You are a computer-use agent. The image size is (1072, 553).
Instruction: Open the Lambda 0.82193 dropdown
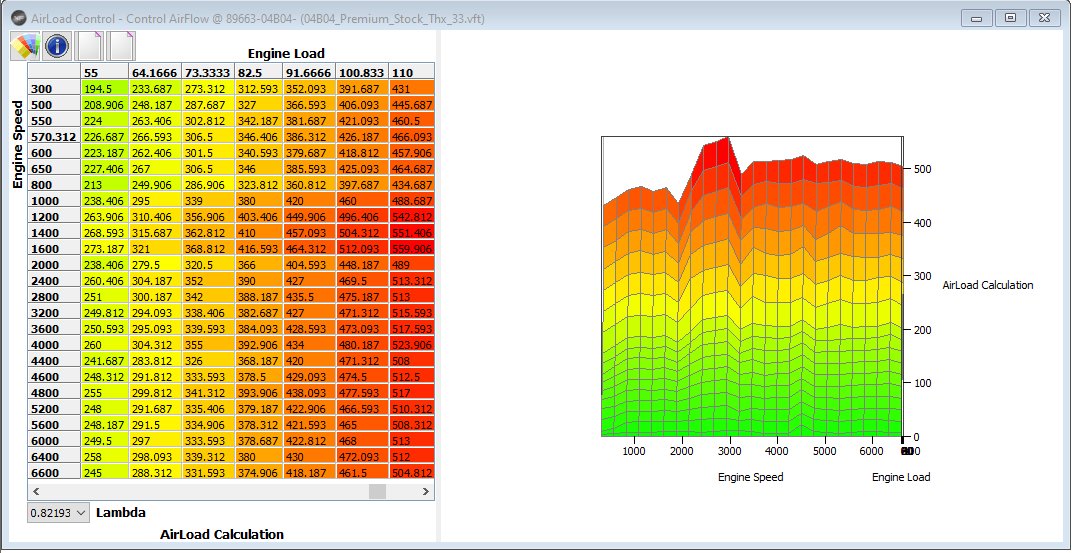[58, 513]
